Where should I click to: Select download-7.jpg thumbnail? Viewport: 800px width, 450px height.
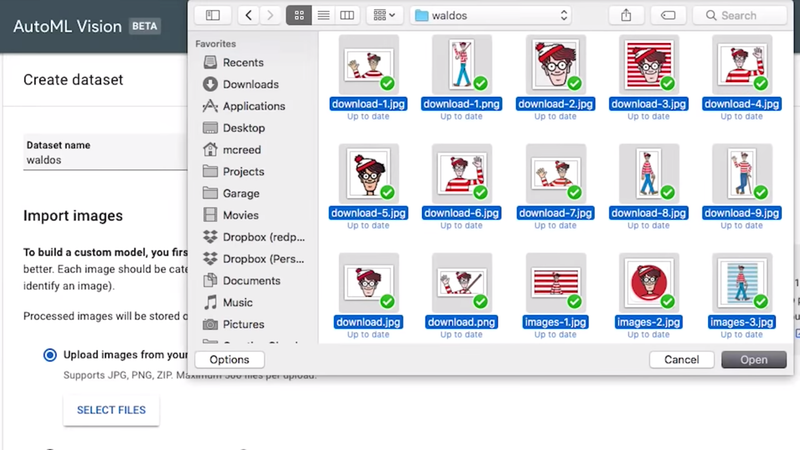pyautogui.click(x=556, y=174)
